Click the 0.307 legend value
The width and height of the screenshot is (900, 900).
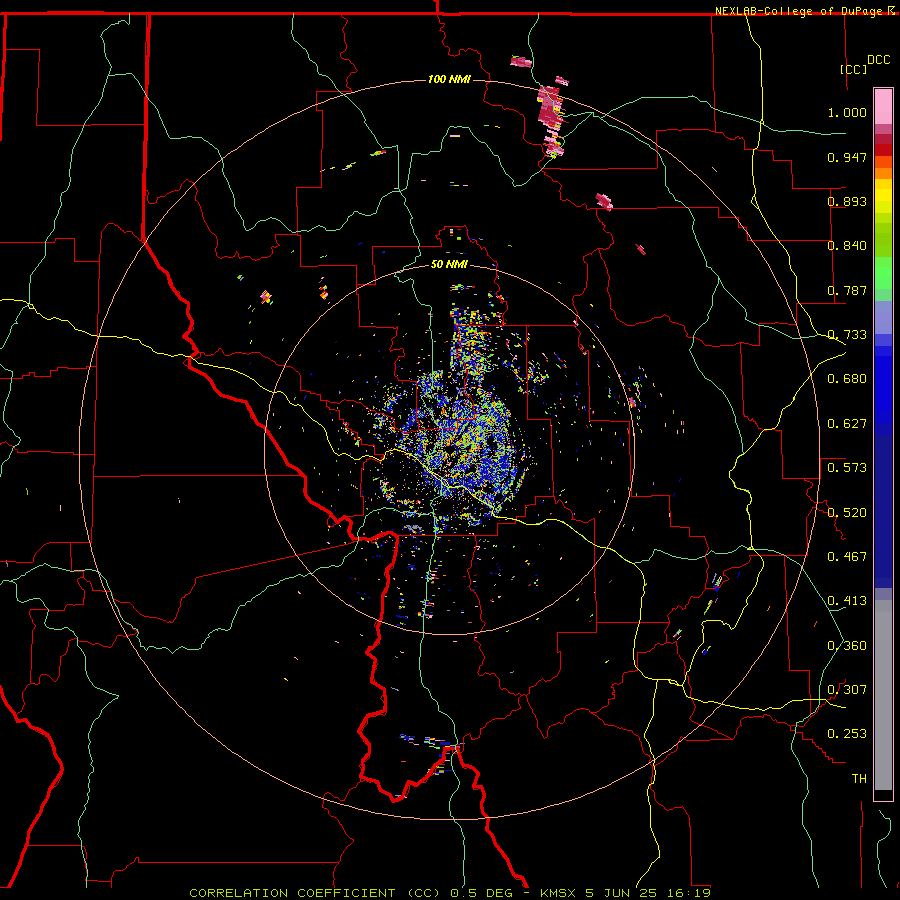(847, 690)
